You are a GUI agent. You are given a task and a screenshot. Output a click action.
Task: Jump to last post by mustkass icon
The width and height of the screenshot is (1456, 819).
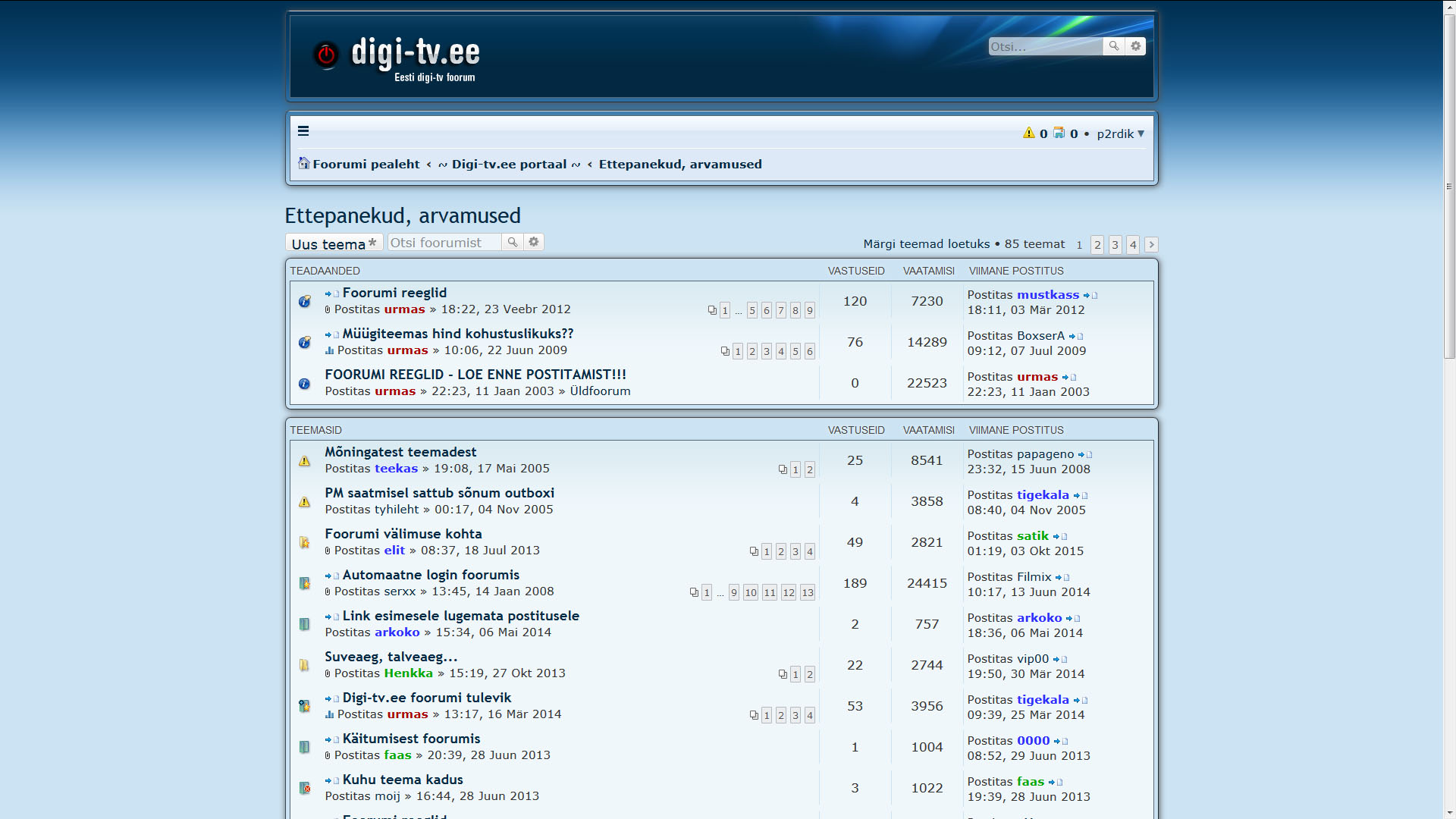(1090, 295)
